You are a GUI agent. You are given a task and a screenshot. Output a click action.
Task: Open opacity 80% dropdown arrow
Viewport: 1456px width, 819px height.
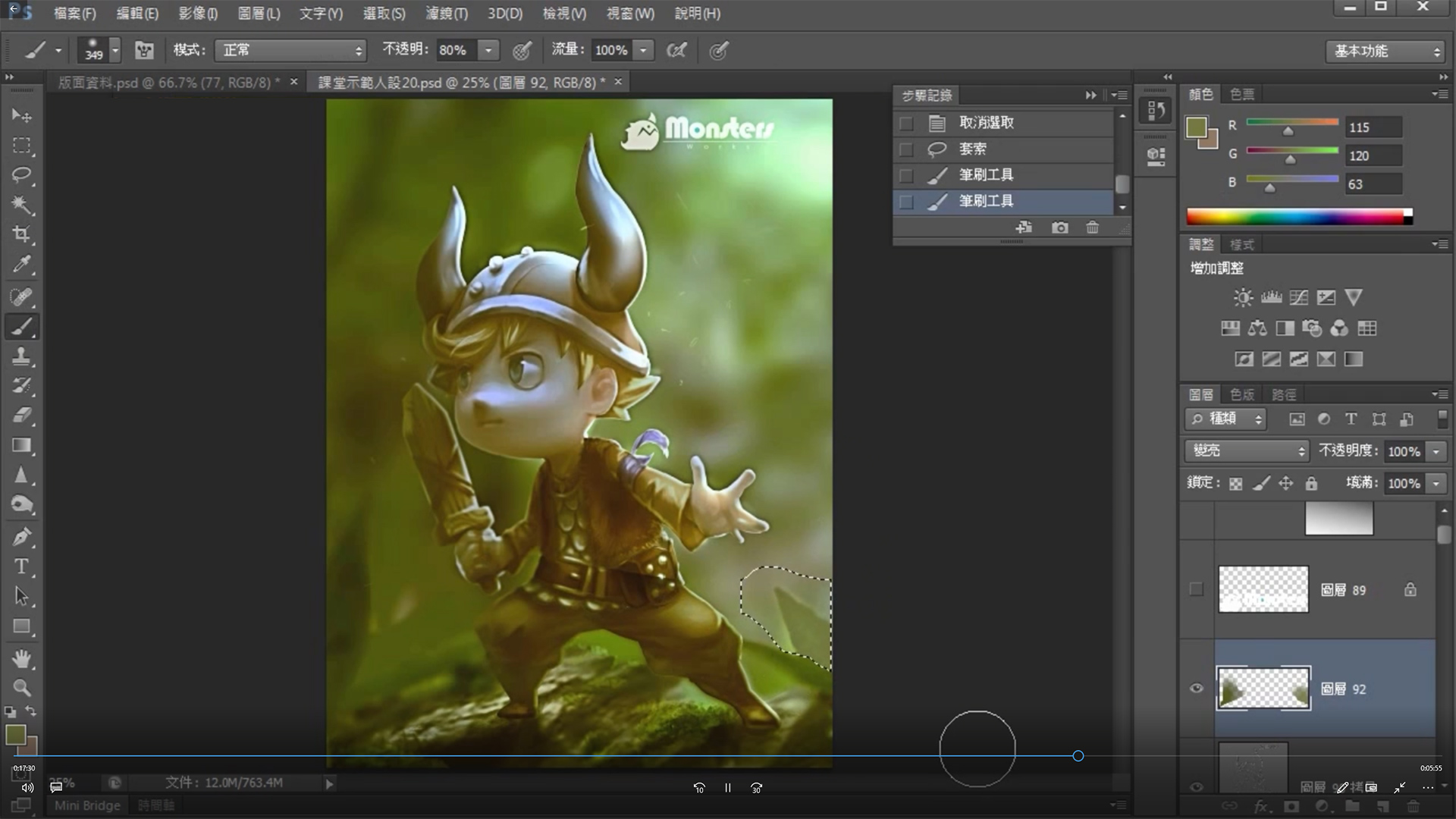coord(489,51)
